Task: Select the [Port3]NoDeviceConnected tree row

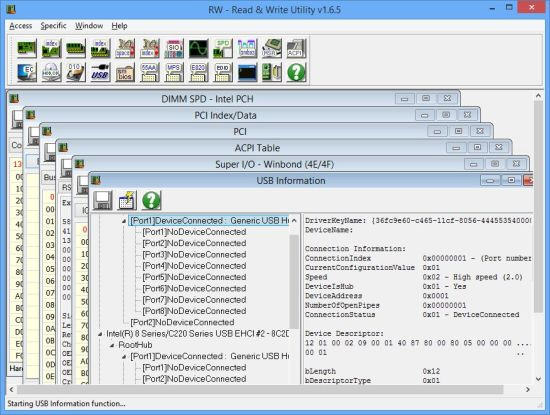Action: coord(194,255)
